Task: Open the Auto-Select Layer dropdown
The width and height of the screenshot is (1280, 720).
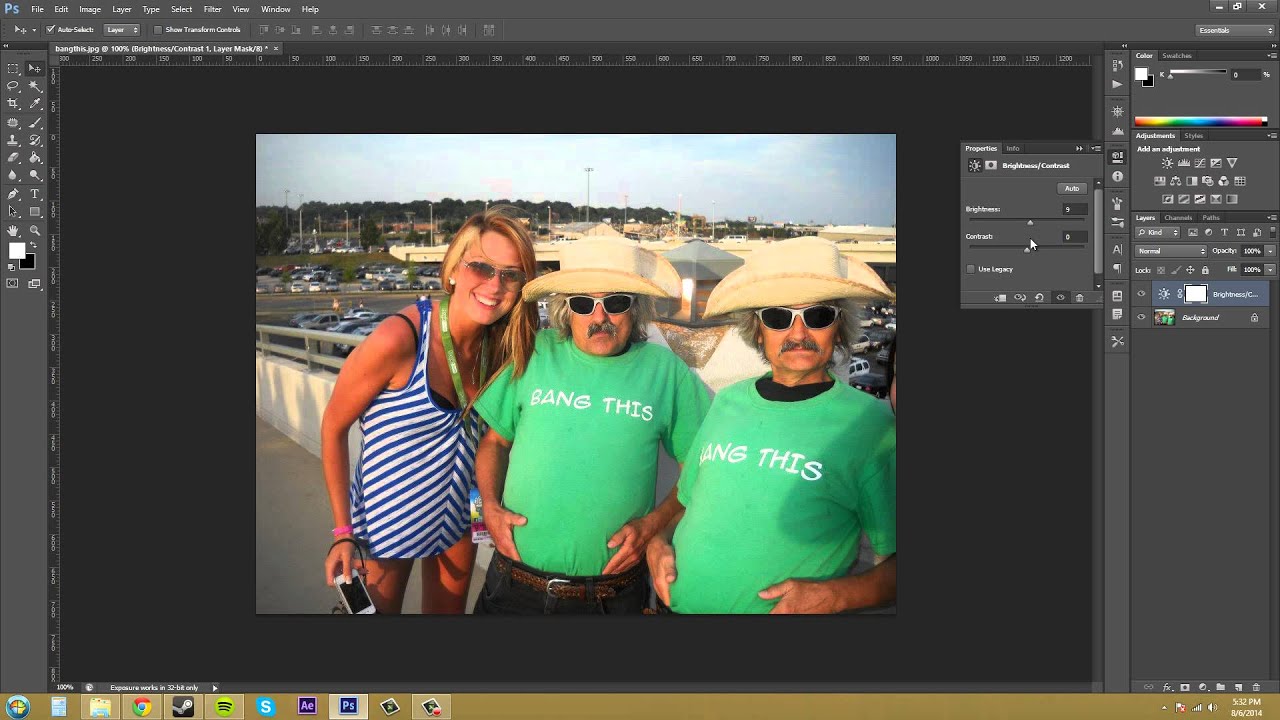Action: tap(122, 30)
